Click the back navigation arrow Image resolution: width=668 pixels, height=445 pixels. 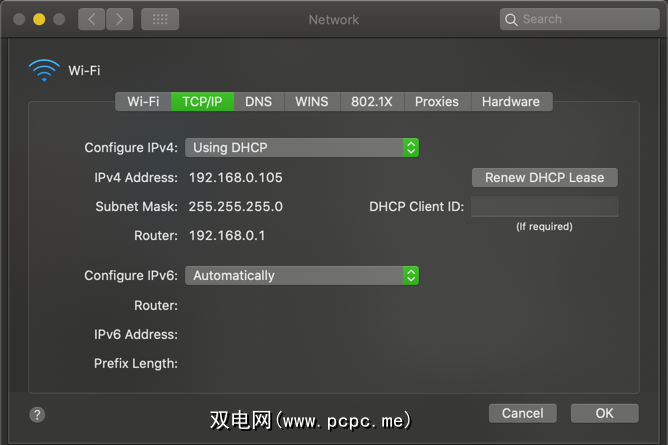coord(91,19)
